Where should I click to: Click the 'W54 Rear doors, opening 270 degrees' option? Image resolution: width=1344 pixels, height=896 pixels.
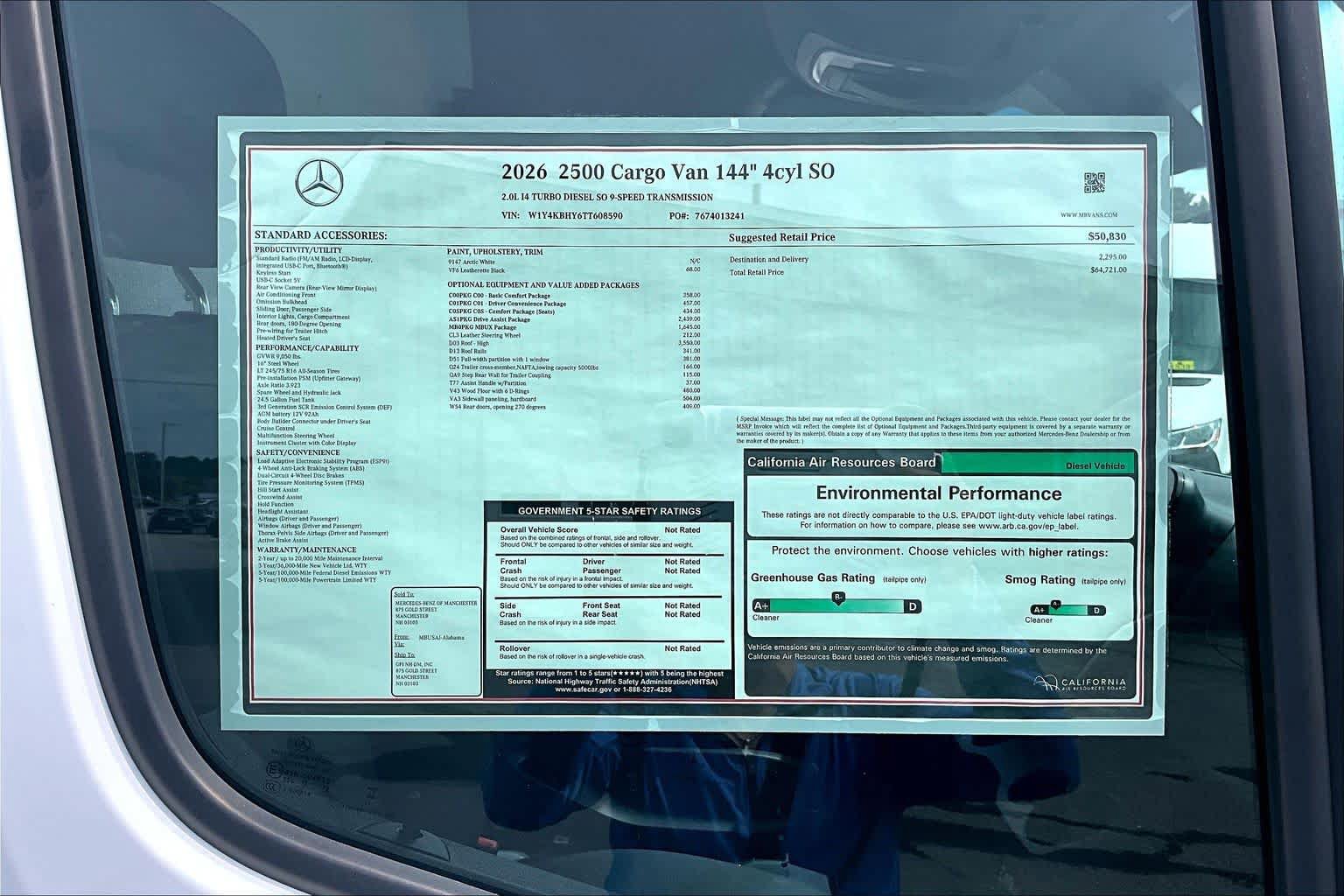tap(497, 407)
